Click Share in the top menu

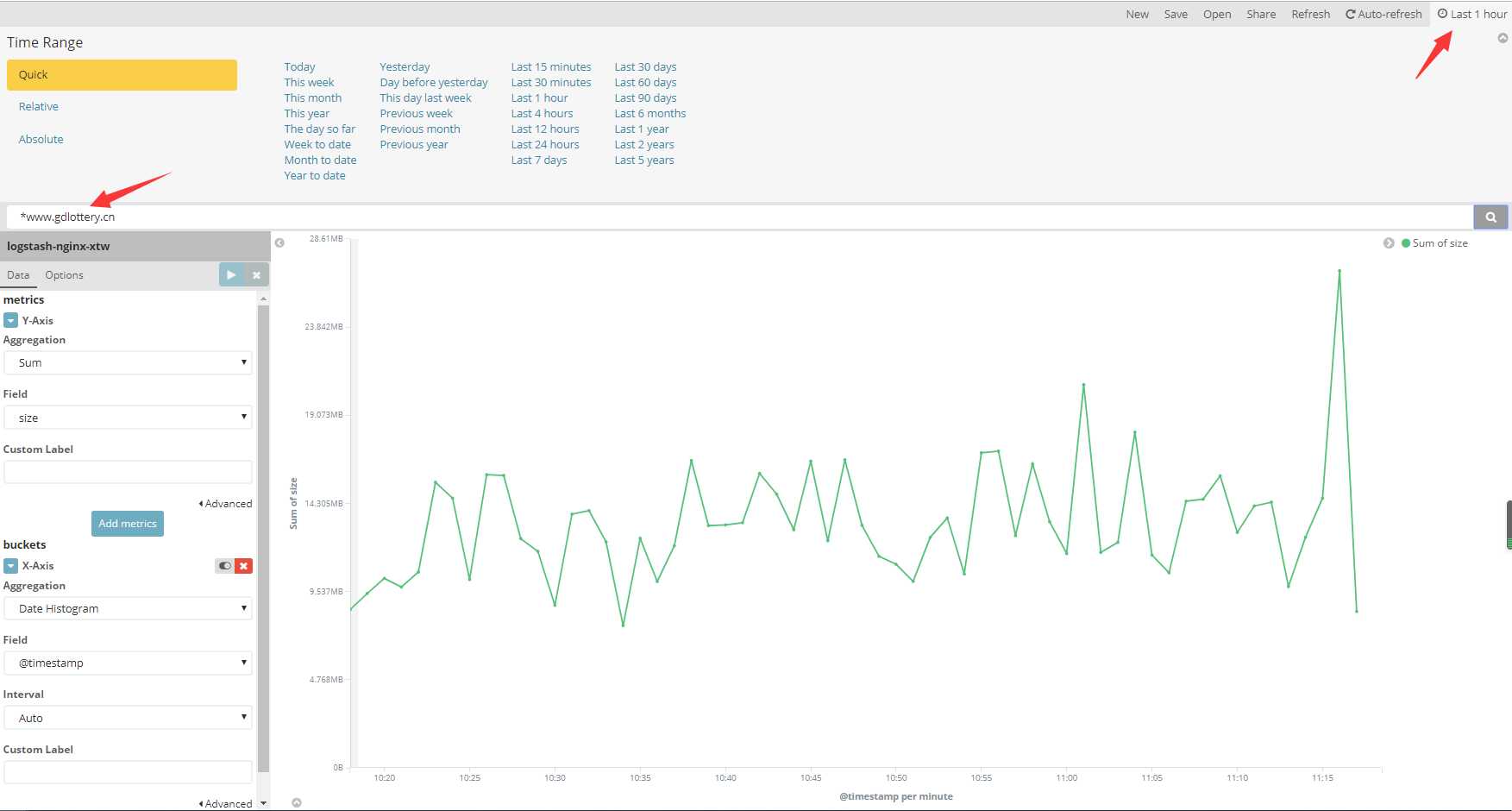(x=1261, y=14)
